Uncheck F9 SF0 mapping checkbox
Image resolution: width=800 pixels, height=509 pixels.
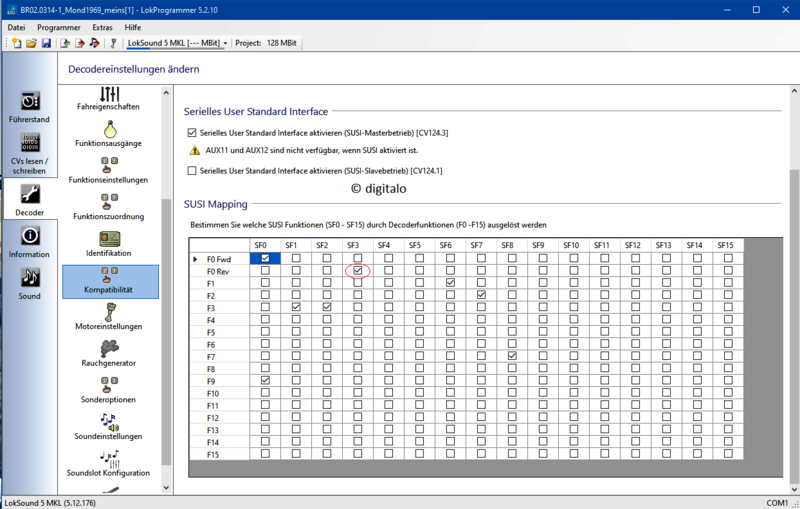pos(265,380)
